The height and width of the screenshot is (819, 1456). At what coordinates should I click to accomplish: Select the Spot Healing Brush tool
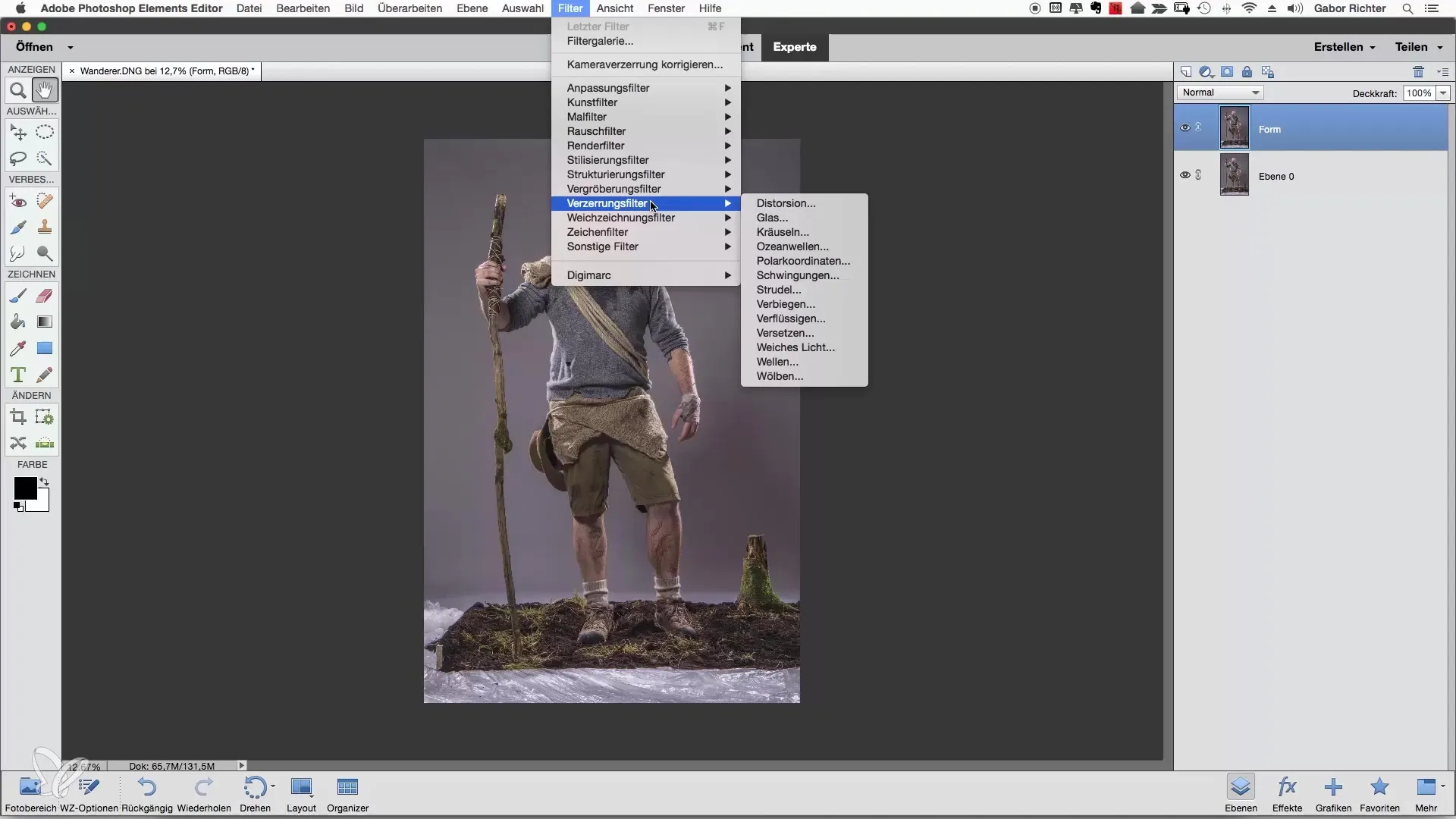(x=45, y=202)
